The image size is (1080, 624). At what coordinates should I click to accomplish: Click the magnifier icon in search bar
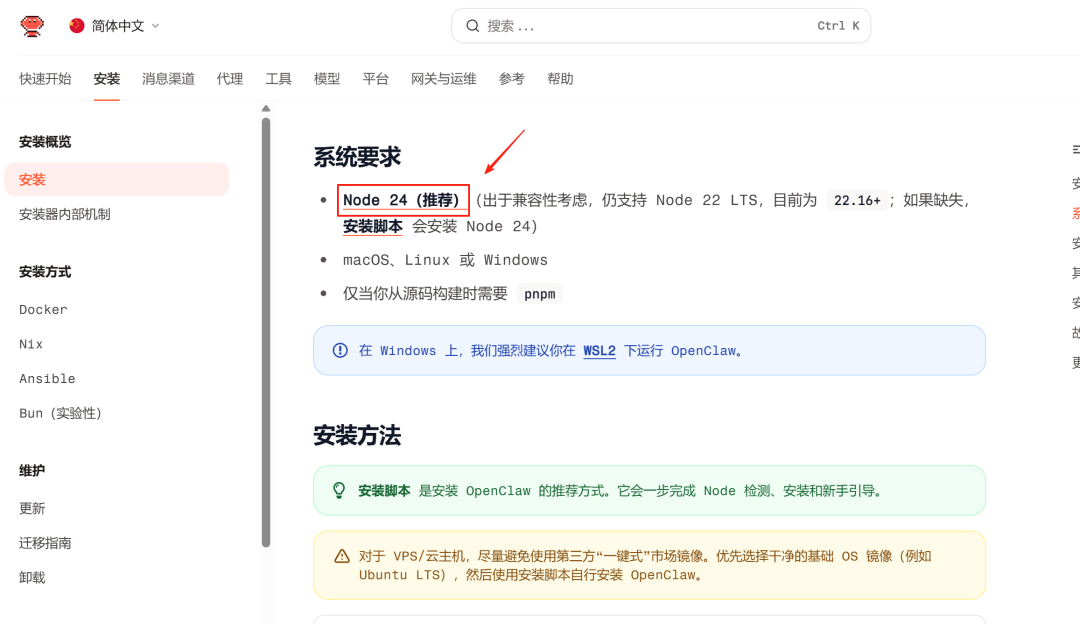click(x=473, y=26)
